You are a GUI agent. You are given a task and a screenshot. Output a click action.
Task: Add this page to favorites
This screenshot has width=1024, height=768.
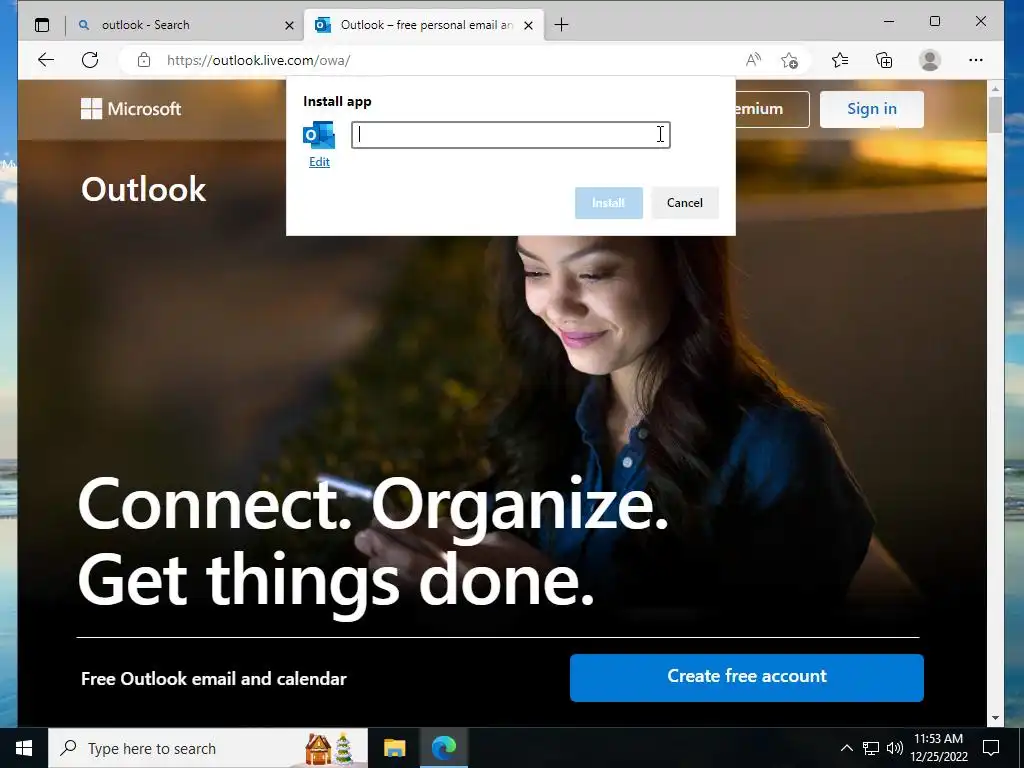[x=789, y=60]
